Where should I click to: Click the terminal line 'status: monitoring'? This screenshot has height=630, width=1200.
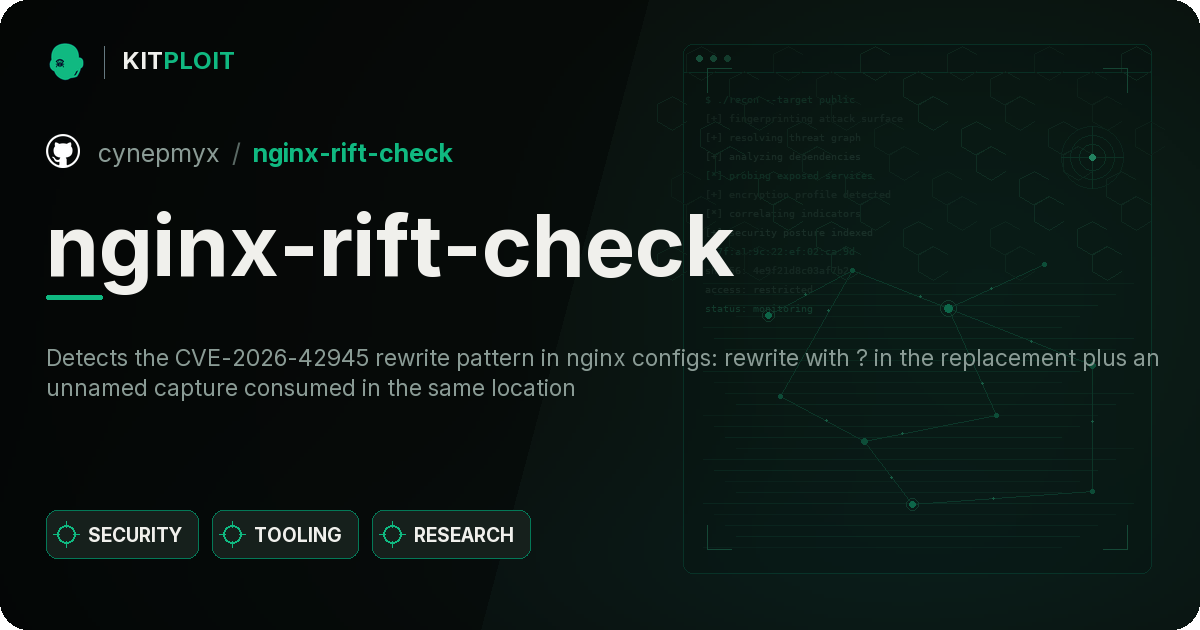(759, 309)
